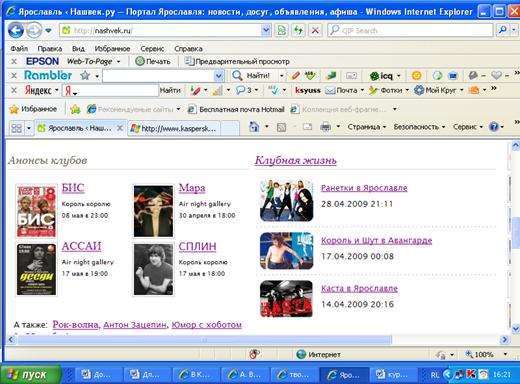Open the Файл menu
Viewport: 520px width, 384px height.
19,49
